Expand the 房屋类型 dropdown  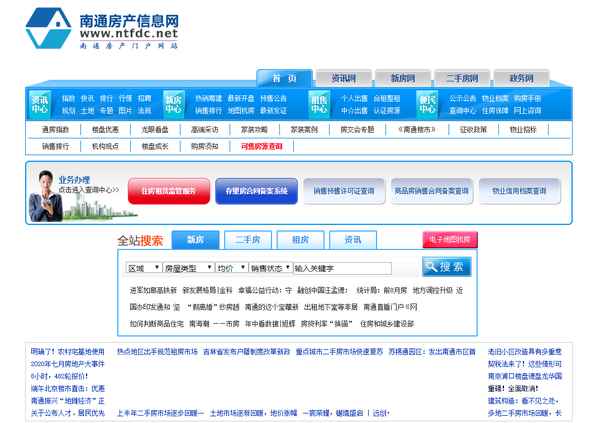tap(188, 268)
